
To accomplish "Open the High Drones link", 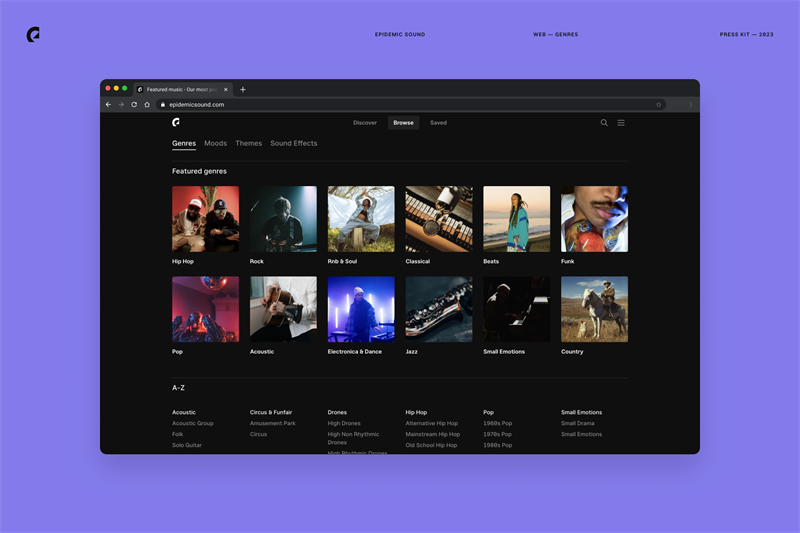I will tap(344, 423).
